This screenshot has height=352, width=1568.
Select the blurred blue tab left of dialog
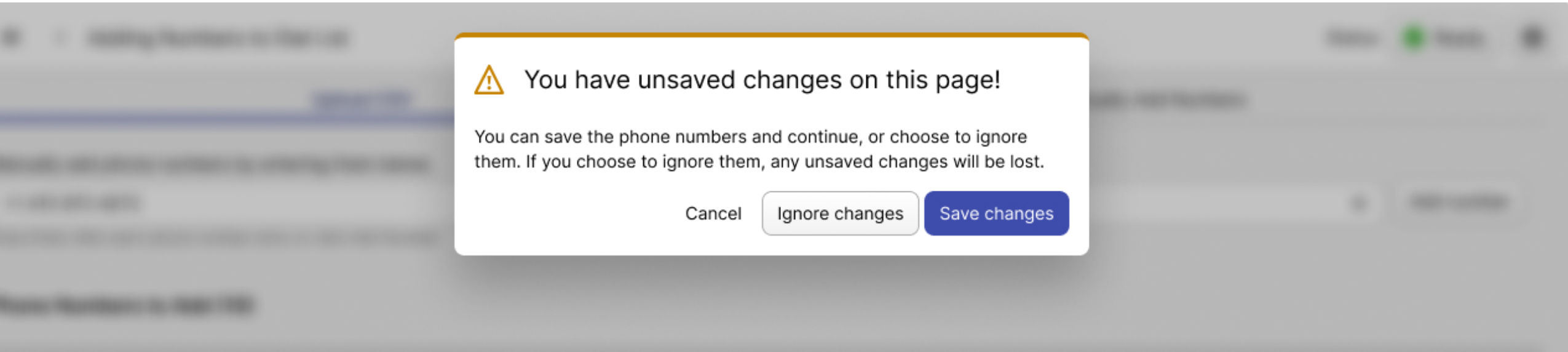coord(363,98)
